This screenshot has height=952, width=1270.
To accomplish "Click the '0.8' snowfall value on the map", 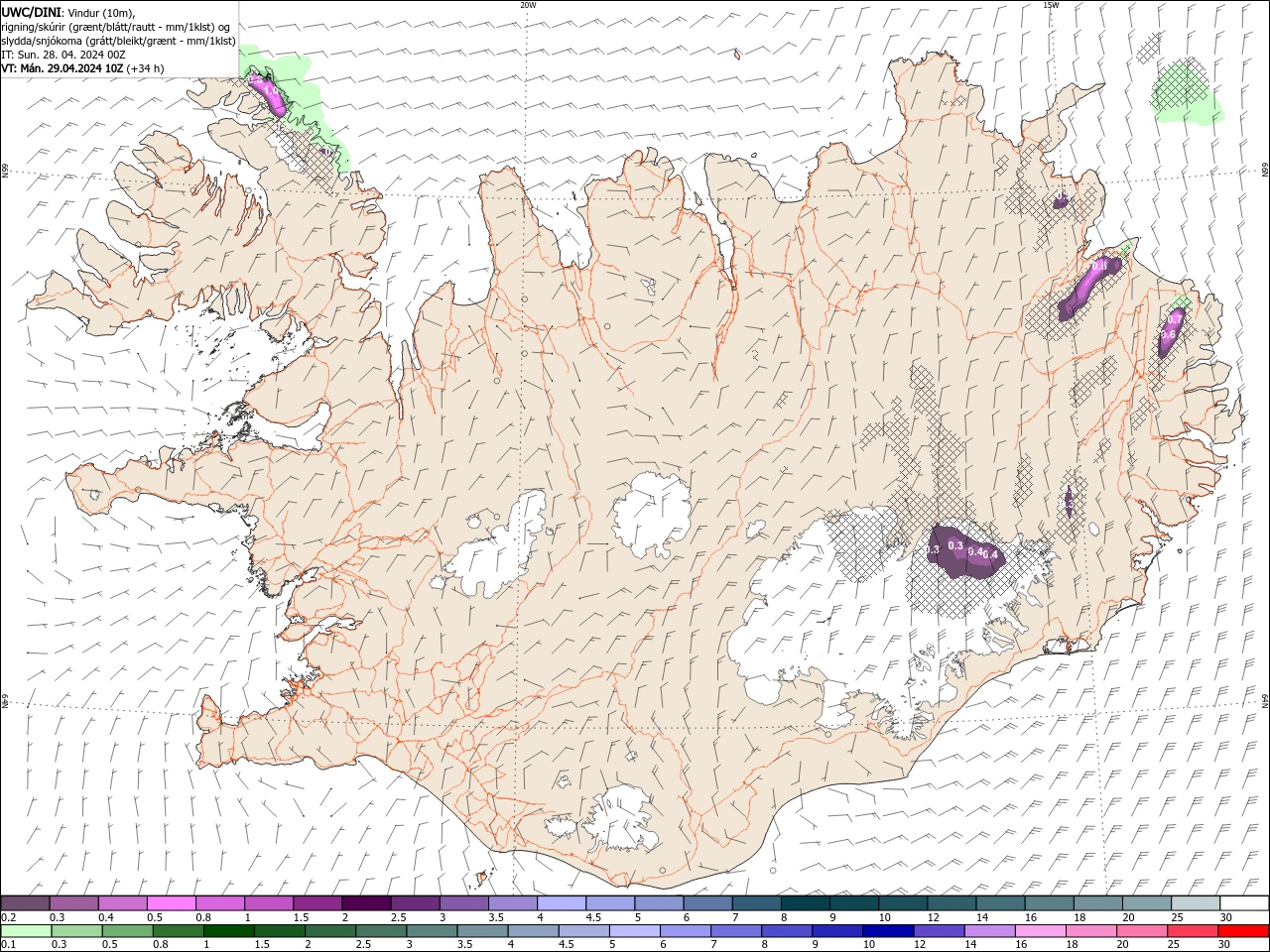I will tap(1099, 266).
